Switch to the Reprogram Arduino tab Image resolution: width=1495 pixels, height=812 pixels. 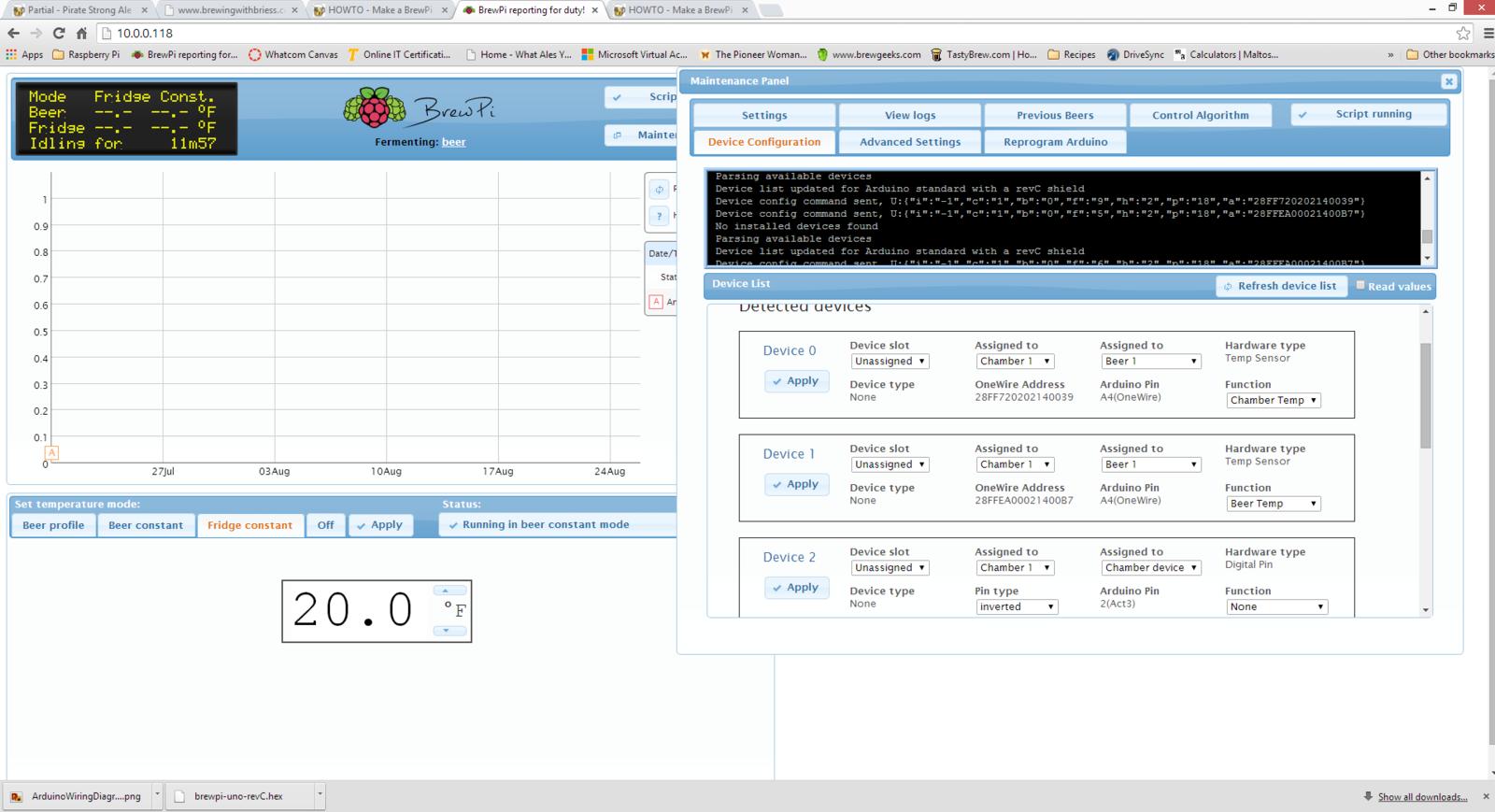(1055, 142)
